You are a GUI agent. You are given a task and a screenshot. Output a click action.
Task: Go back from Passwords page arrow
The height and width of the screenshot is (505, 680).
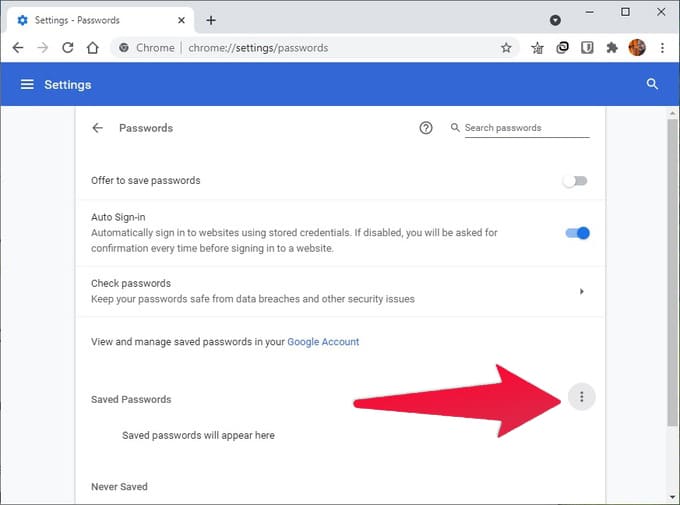click(x=98, y=128)
